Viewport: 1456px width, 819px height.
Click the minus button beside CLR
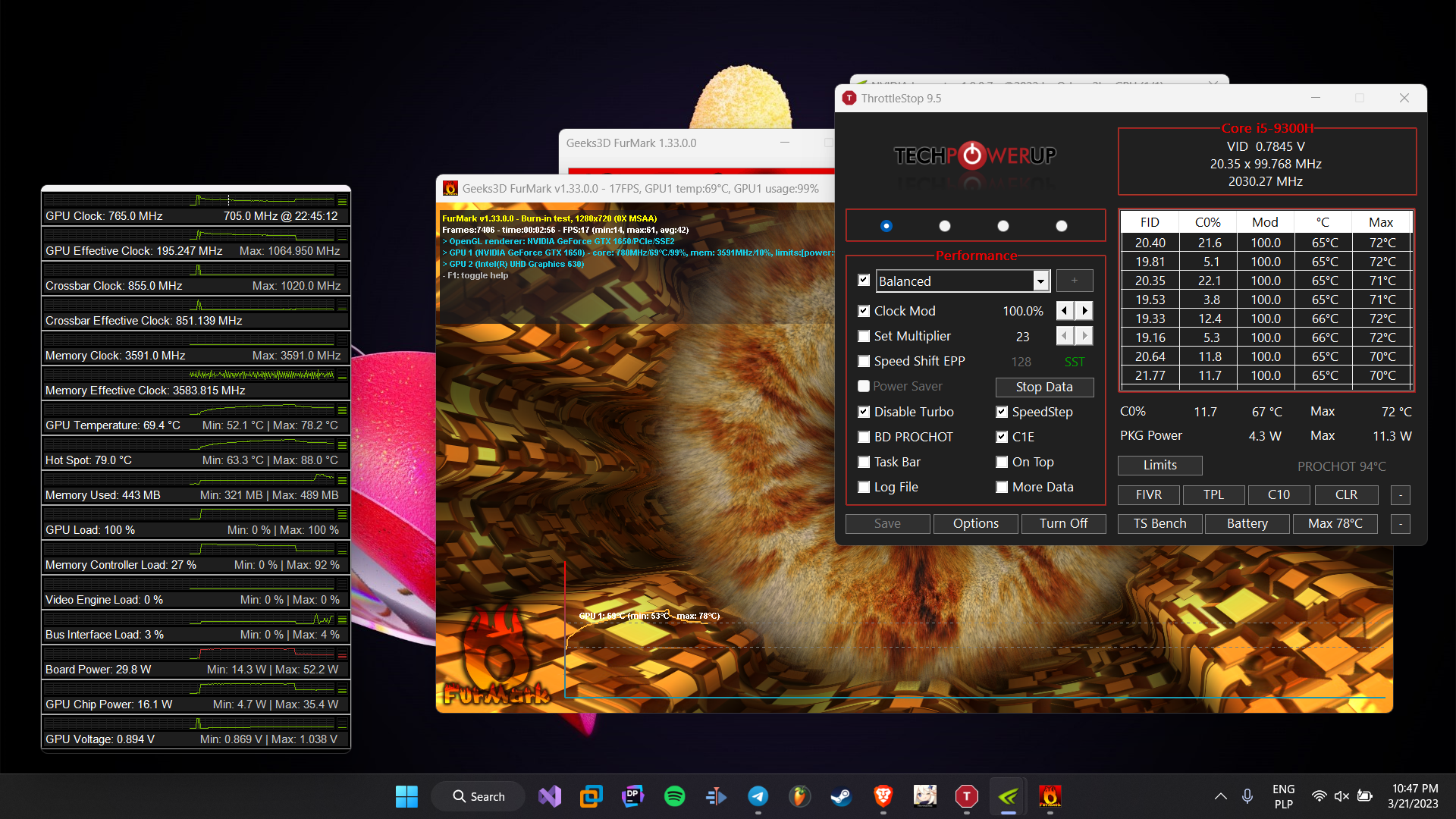1401,494
